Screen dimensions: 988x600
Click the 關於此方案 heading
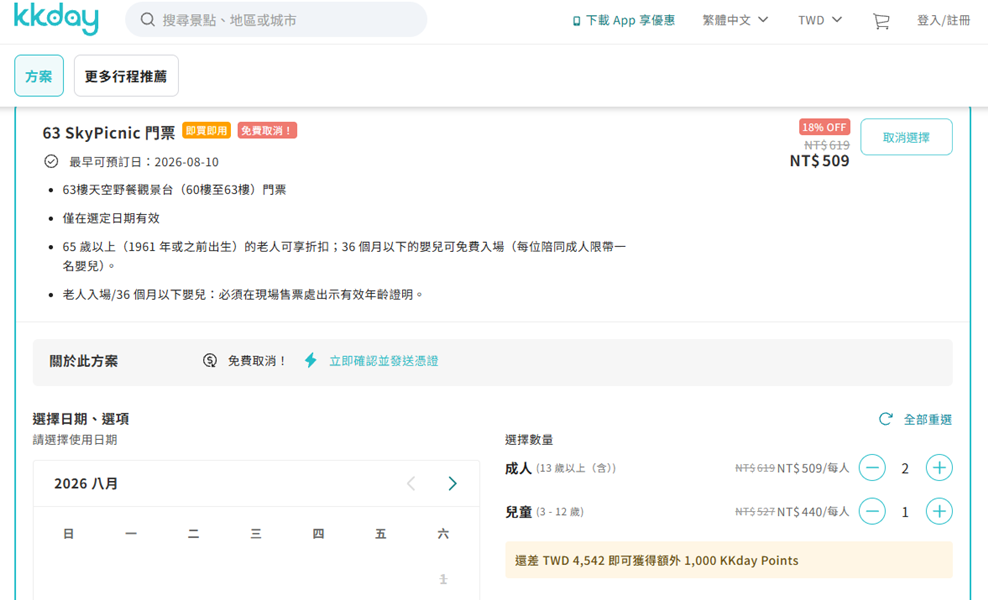click(84, 361)
